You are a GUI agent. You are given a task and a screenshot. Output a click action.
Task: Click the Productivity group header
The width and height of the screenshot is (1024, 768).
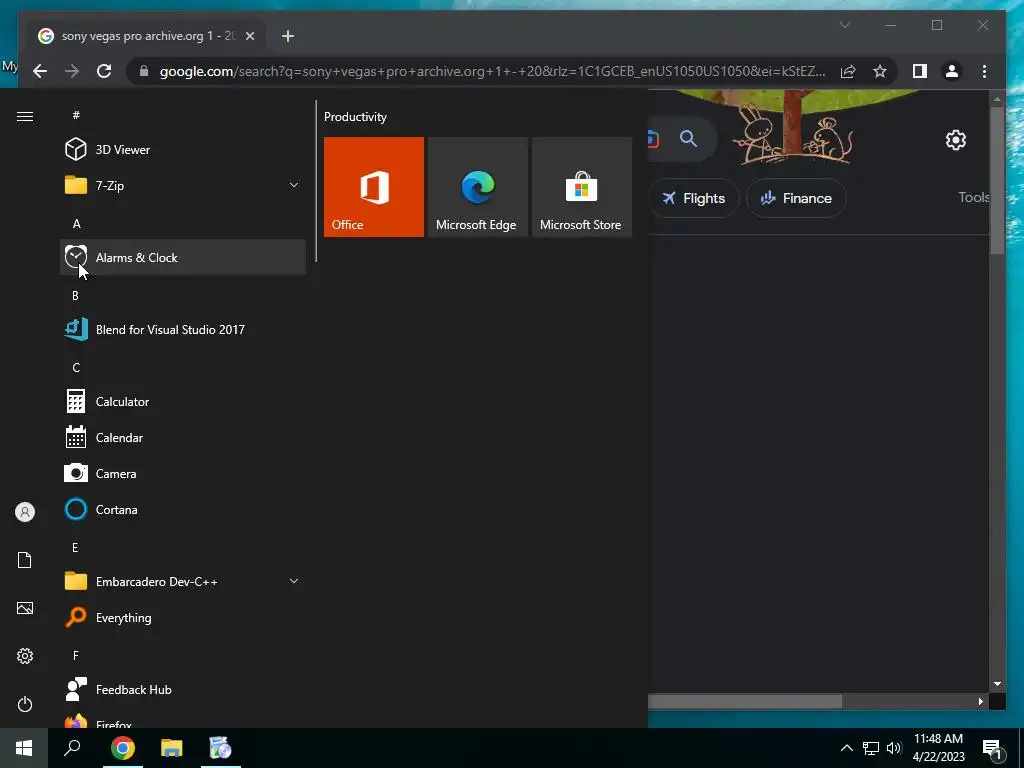pos(355,117)
